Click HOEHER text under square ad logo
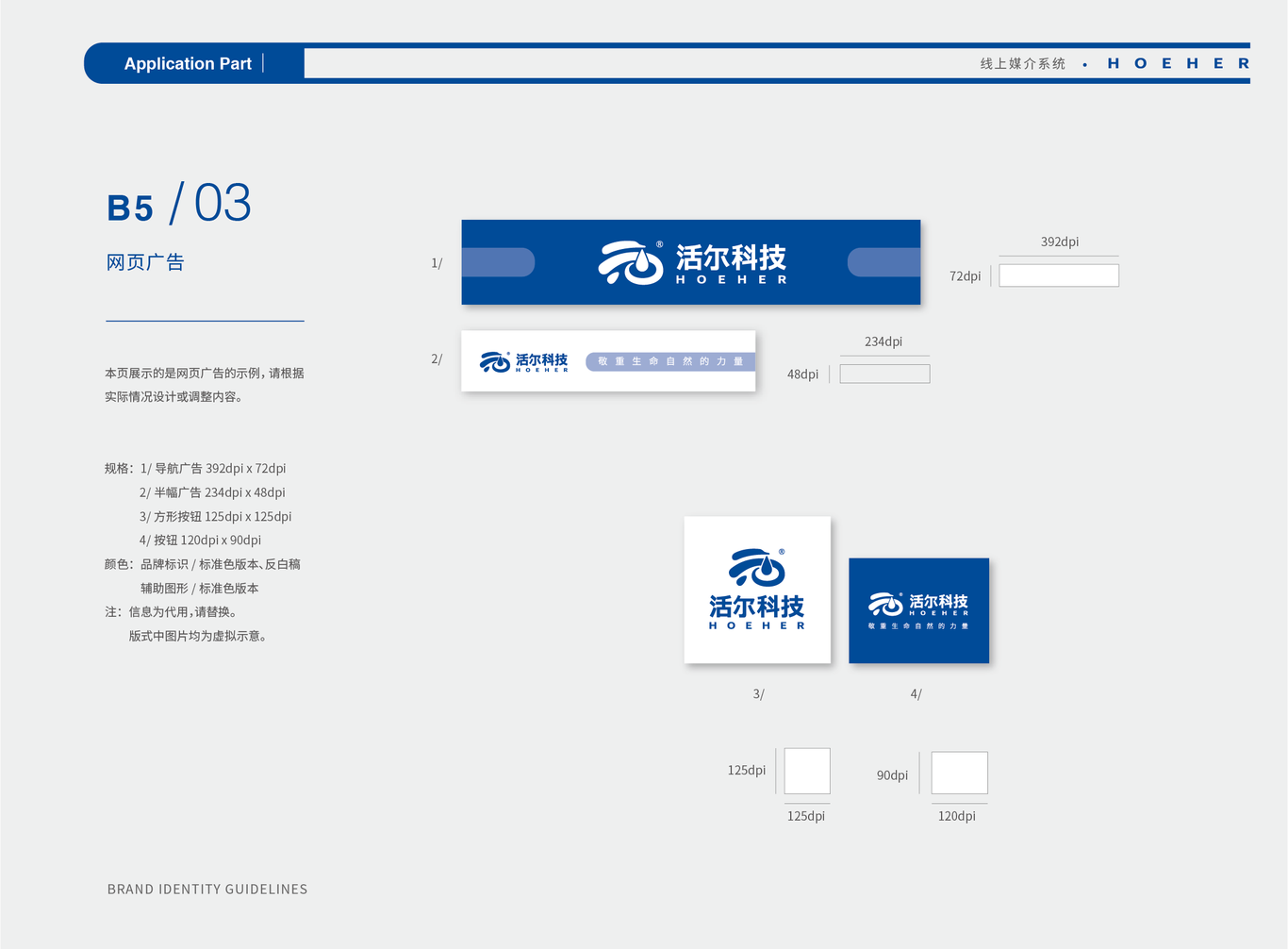Screen dimensions: 1288x949 tap(757, 625)
